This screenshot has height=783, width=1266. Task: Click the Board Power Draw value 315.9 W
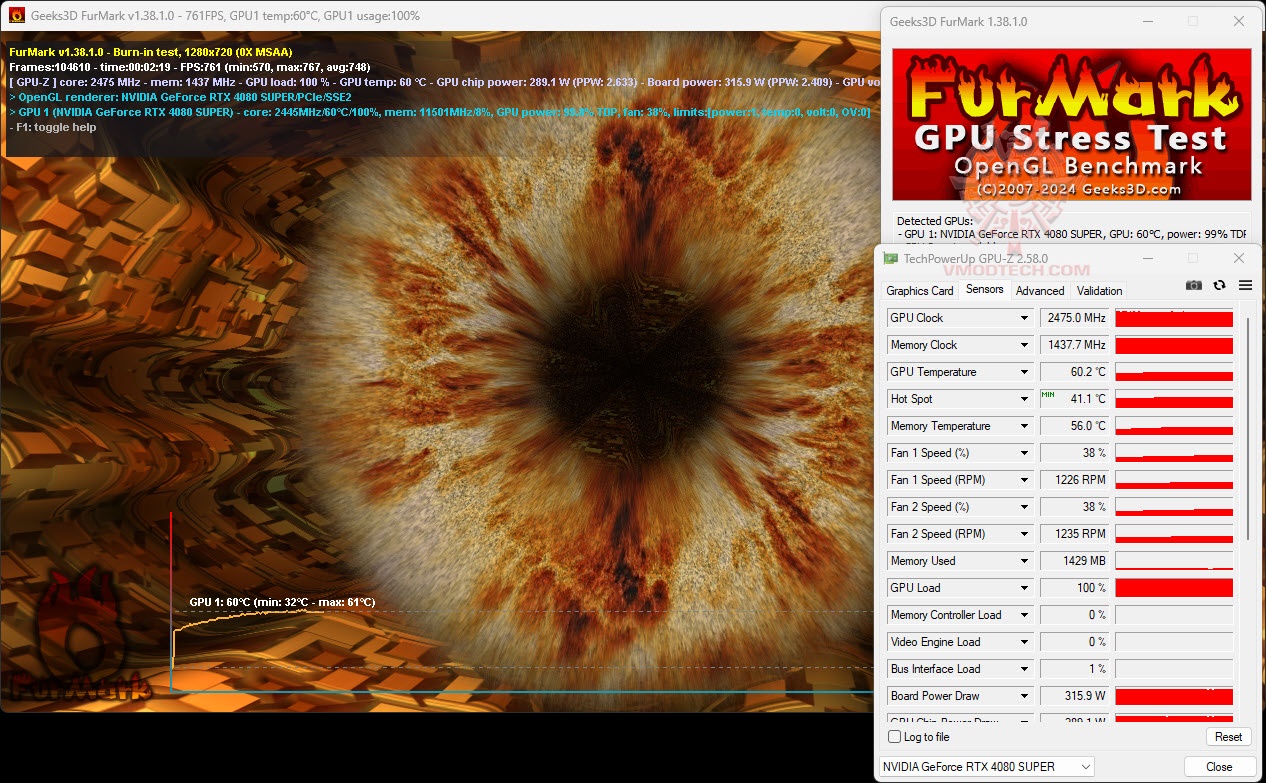[1073, 696]
